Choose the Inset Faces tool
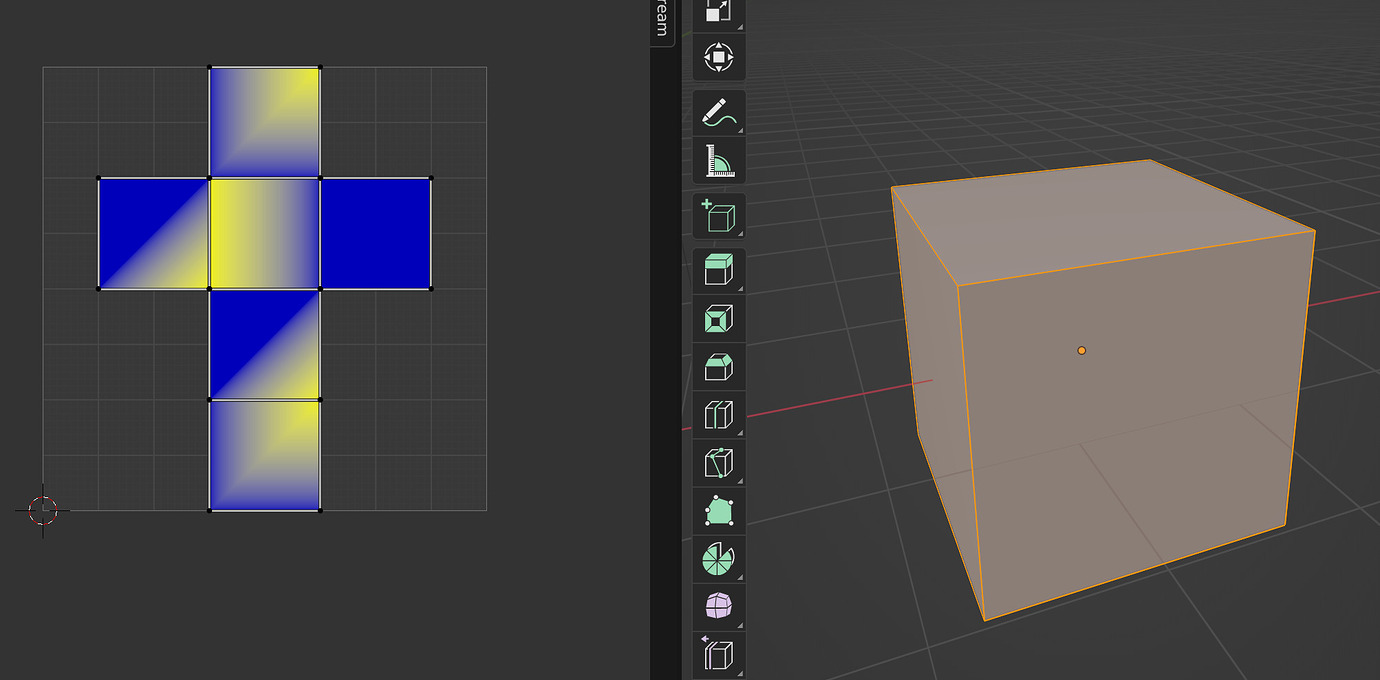The width and height of the screenshot is (1380, 680). click(x=718, y=319)
